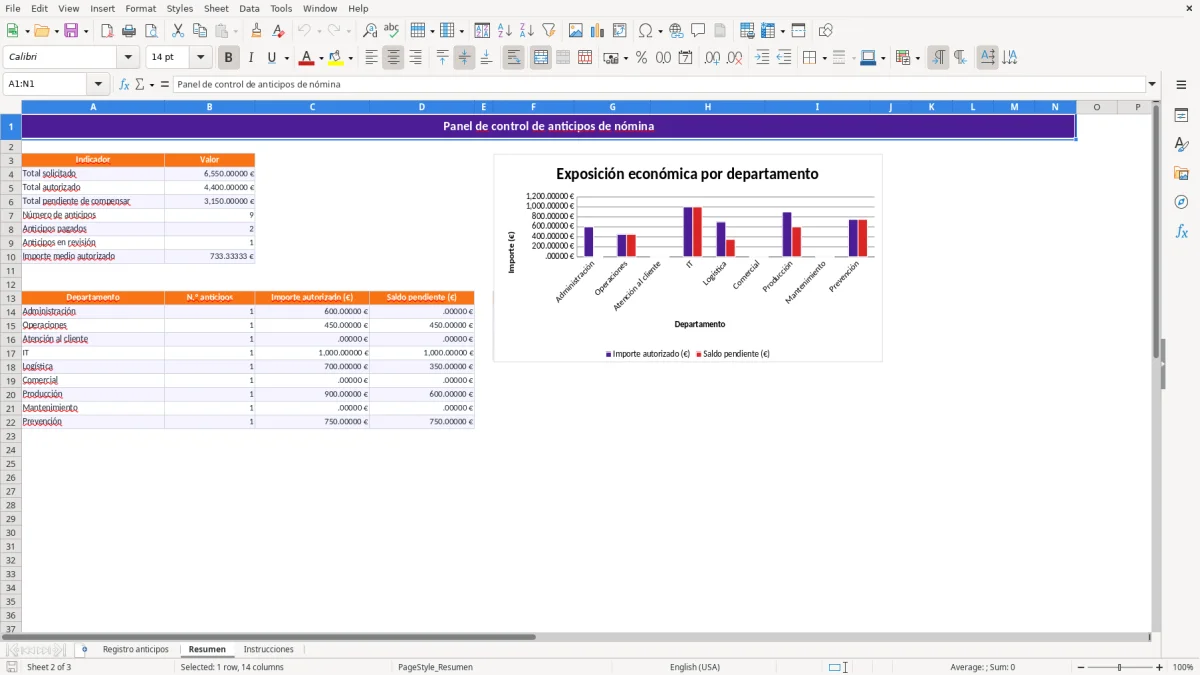Clear direct formatting icon
This screenshot has width=1200, height=675.
pyautogui.click(x=278, y=31)
